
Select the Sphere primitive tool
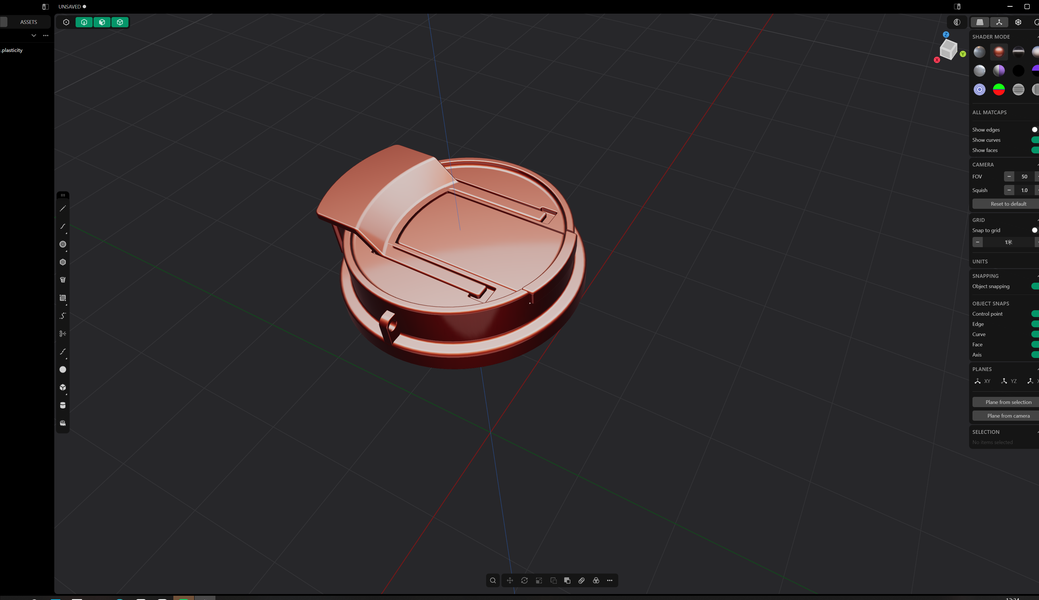63,370
